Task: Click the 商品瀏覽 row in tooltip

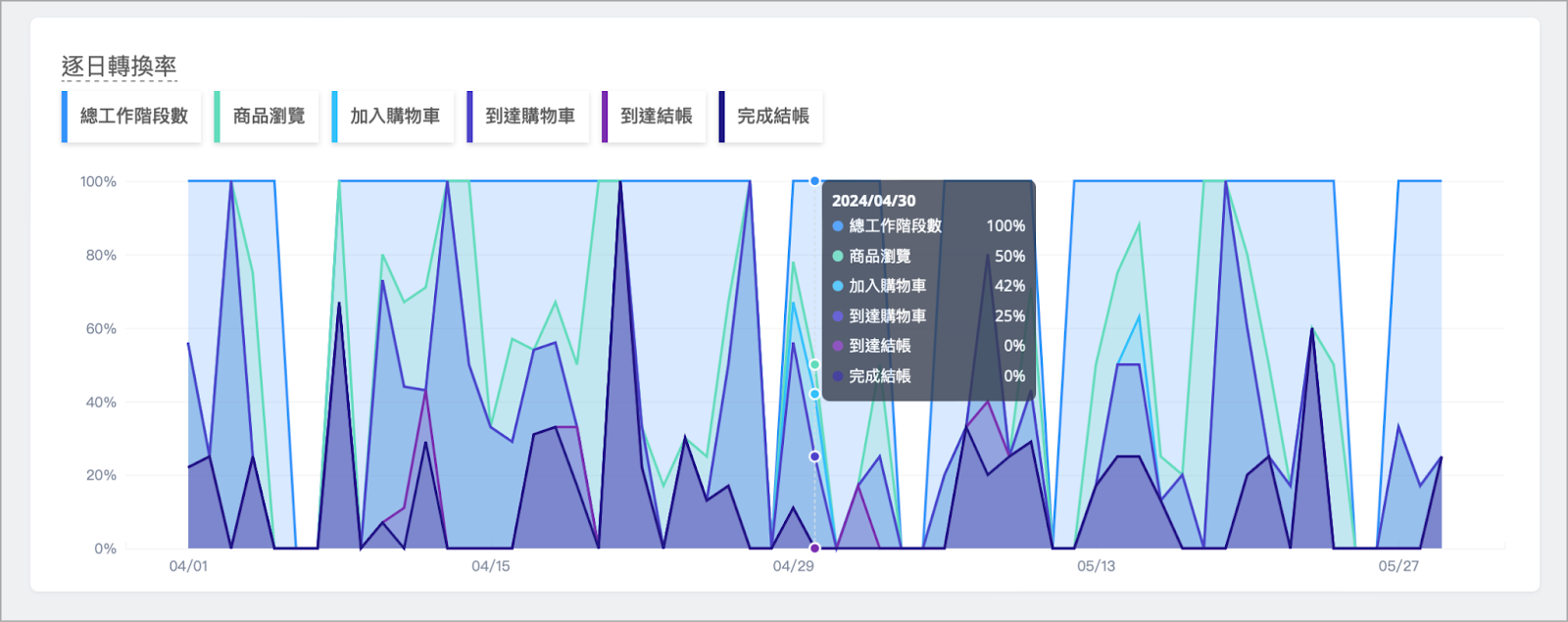Action: 928,256
